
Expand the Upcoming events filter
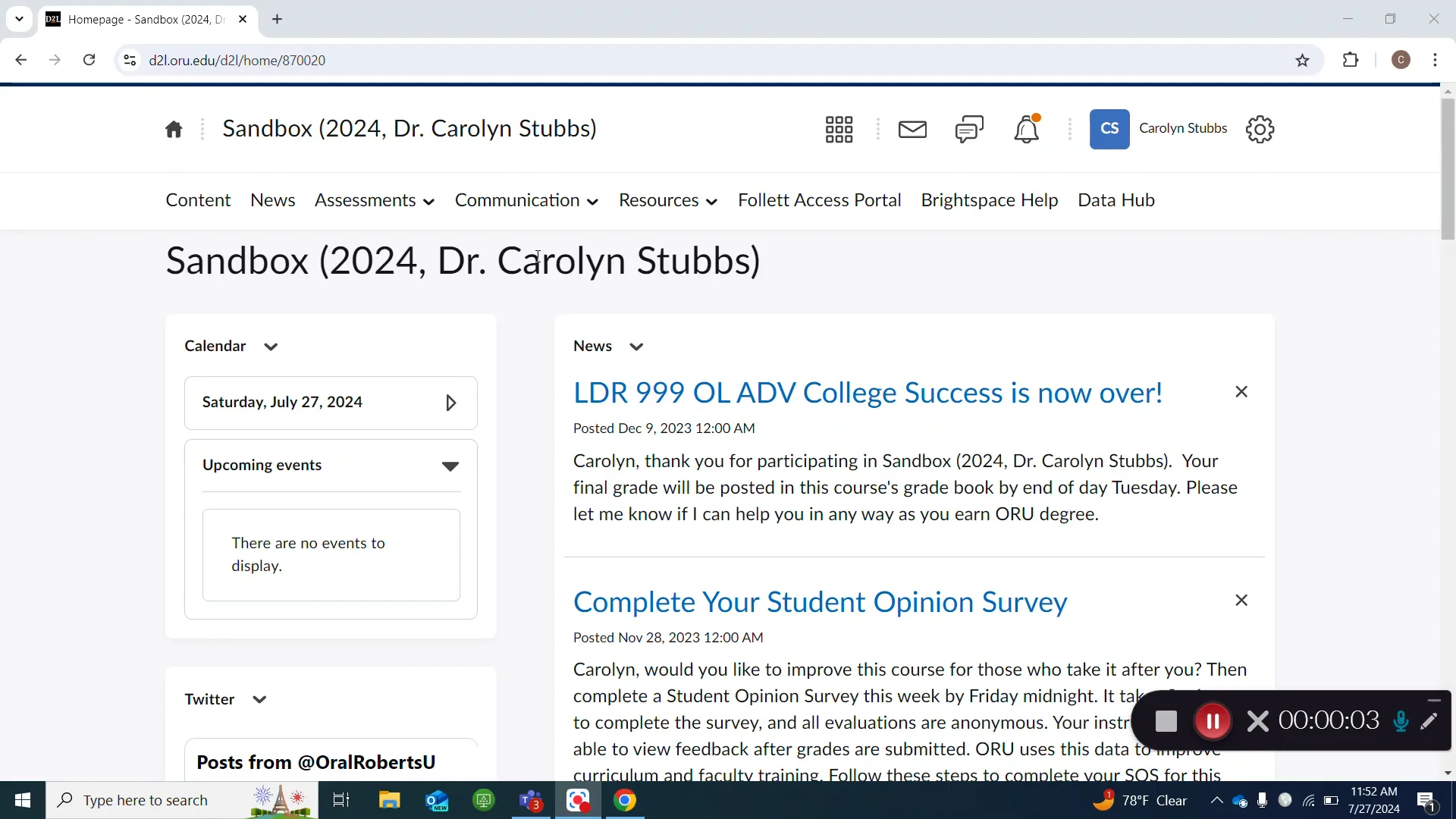pyautogui.click(x=451, y=466)
